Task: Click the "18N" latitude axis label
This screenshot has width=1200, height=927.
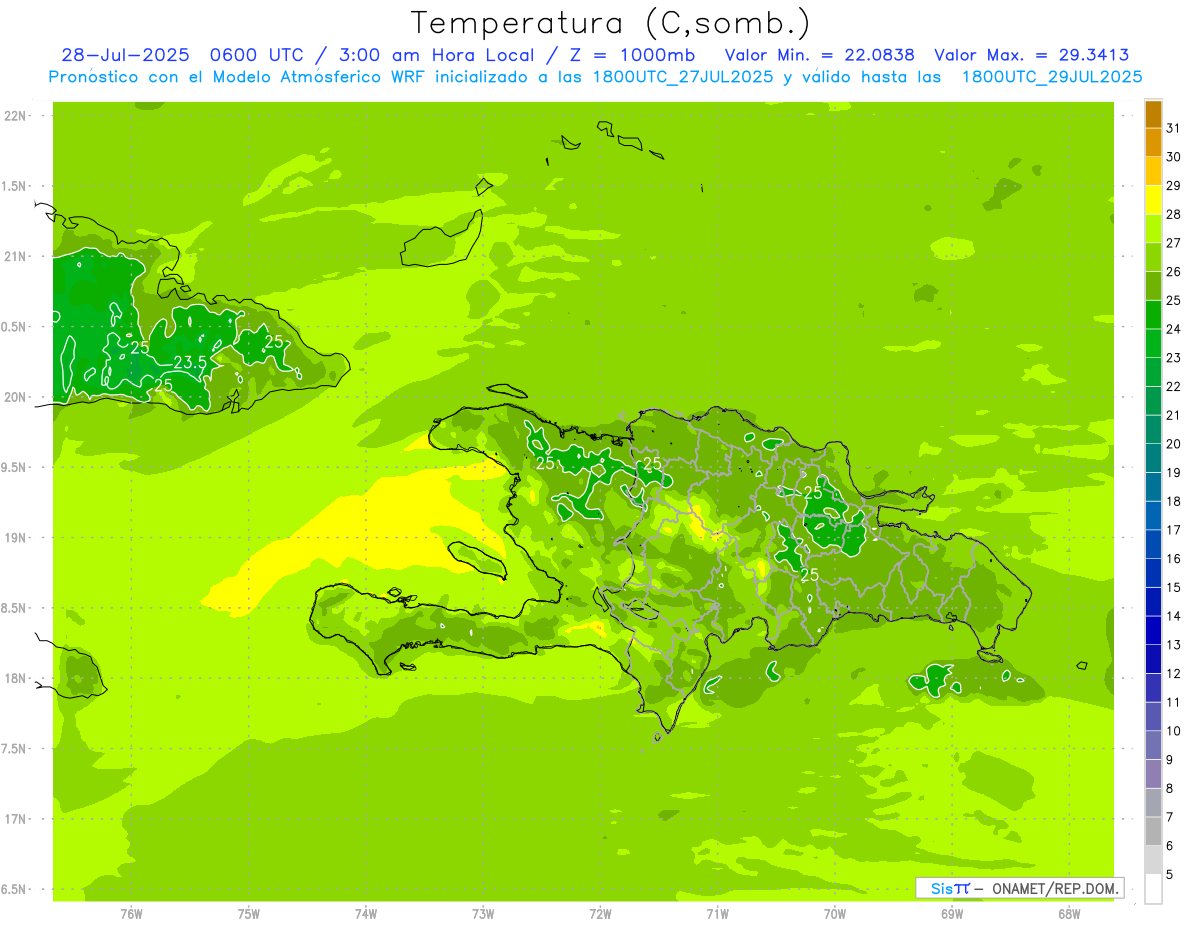Action: (15, 678)
